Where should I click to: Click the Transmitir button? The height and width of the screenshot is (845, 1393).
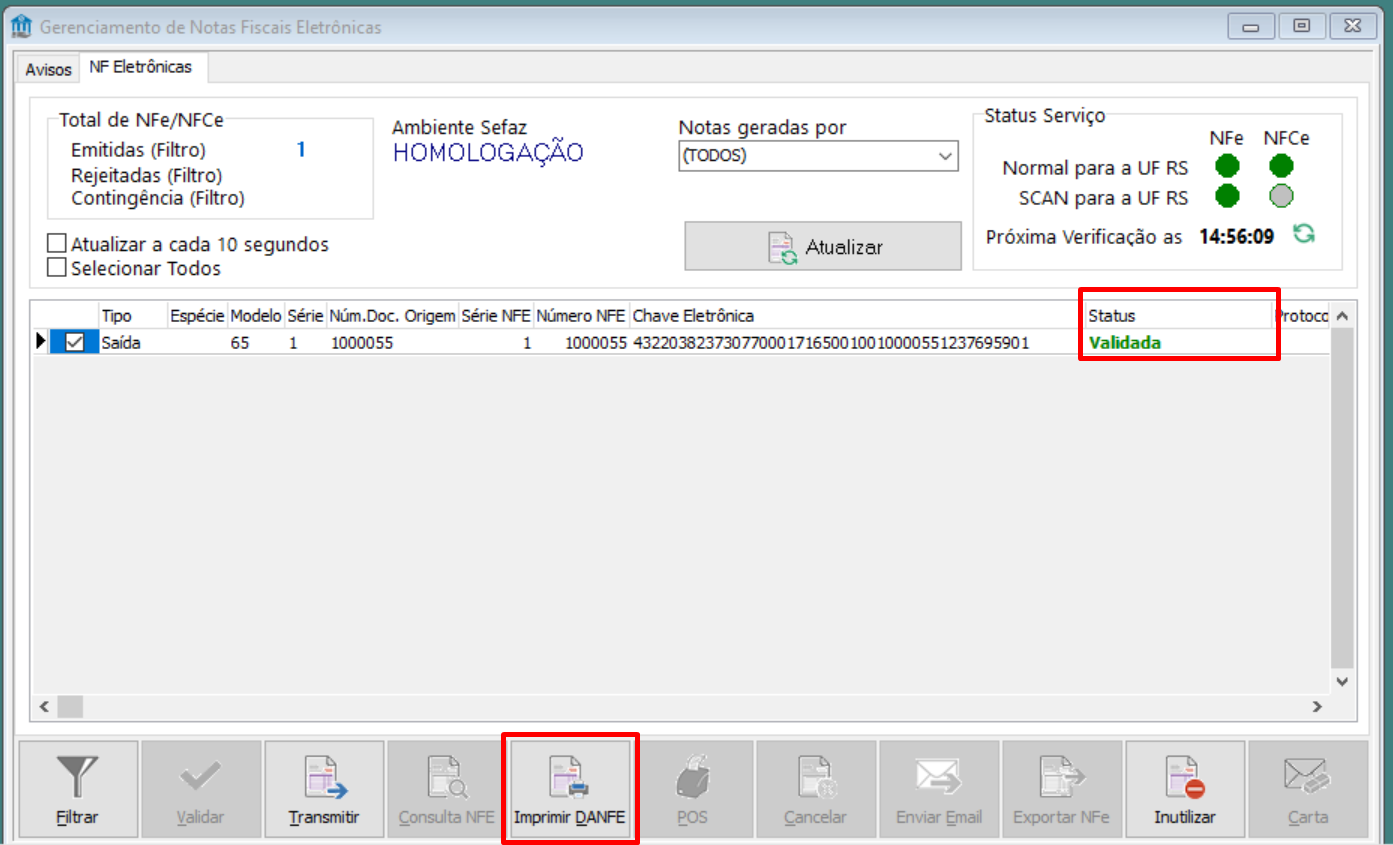point(324,788)
